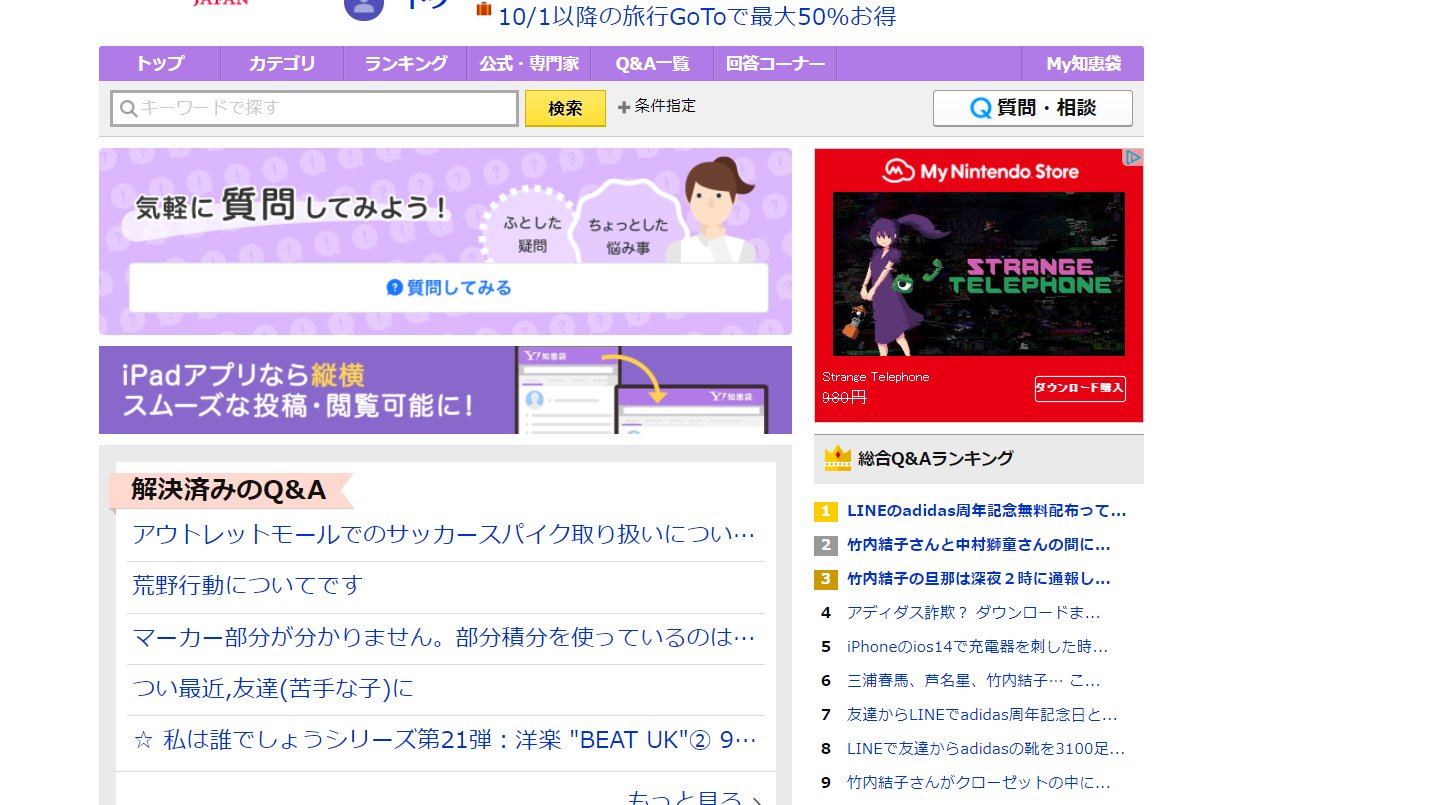Click the gold number 1 rank badge
The width and height of the screenshot is (1431, 805).
coord(825,512)
